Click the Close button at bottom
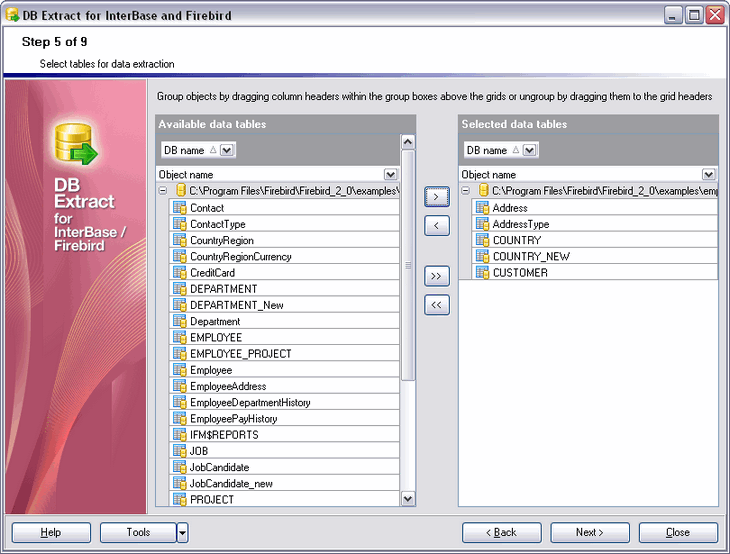 (678, 533)
